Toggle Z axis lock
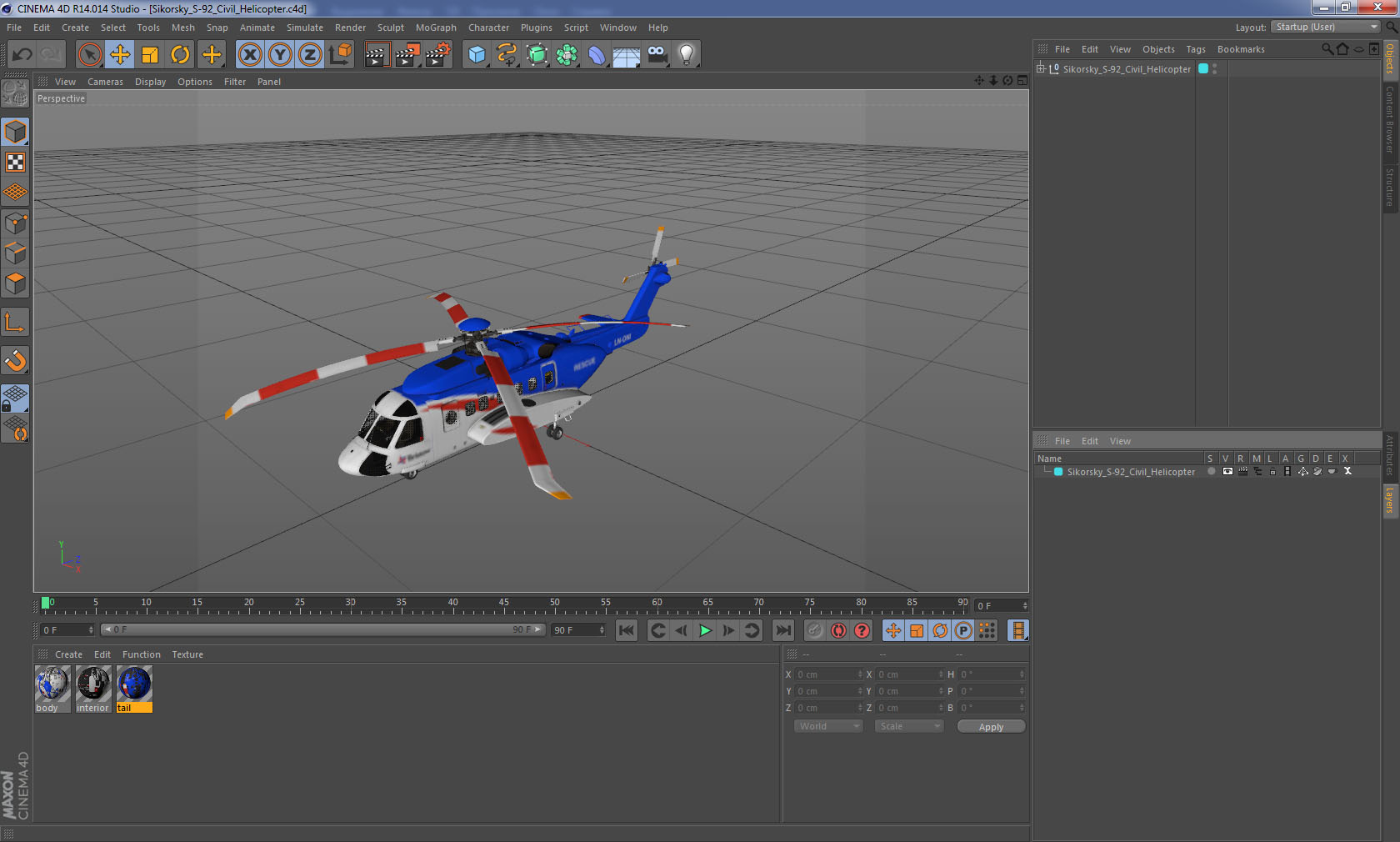This screenshot has height=842, width=1400. point(310,55)
